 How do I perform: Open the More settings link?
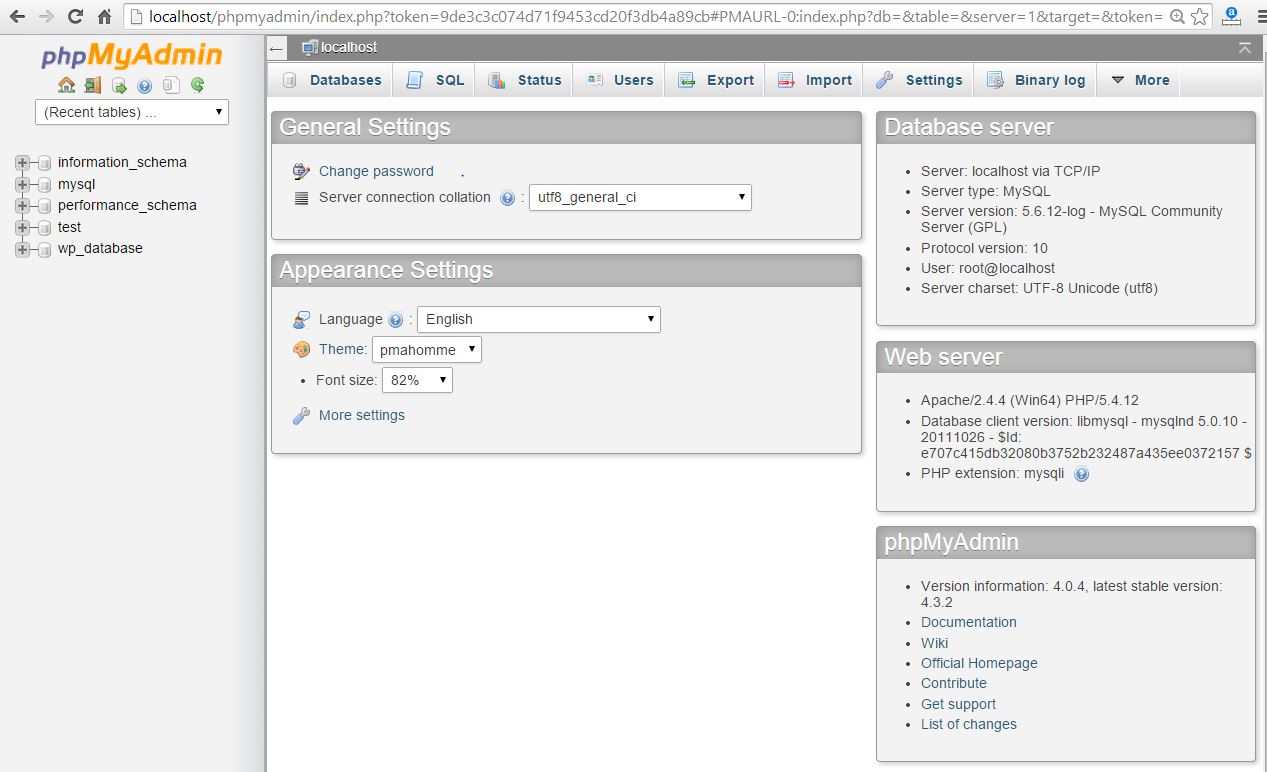coord(361,415)
